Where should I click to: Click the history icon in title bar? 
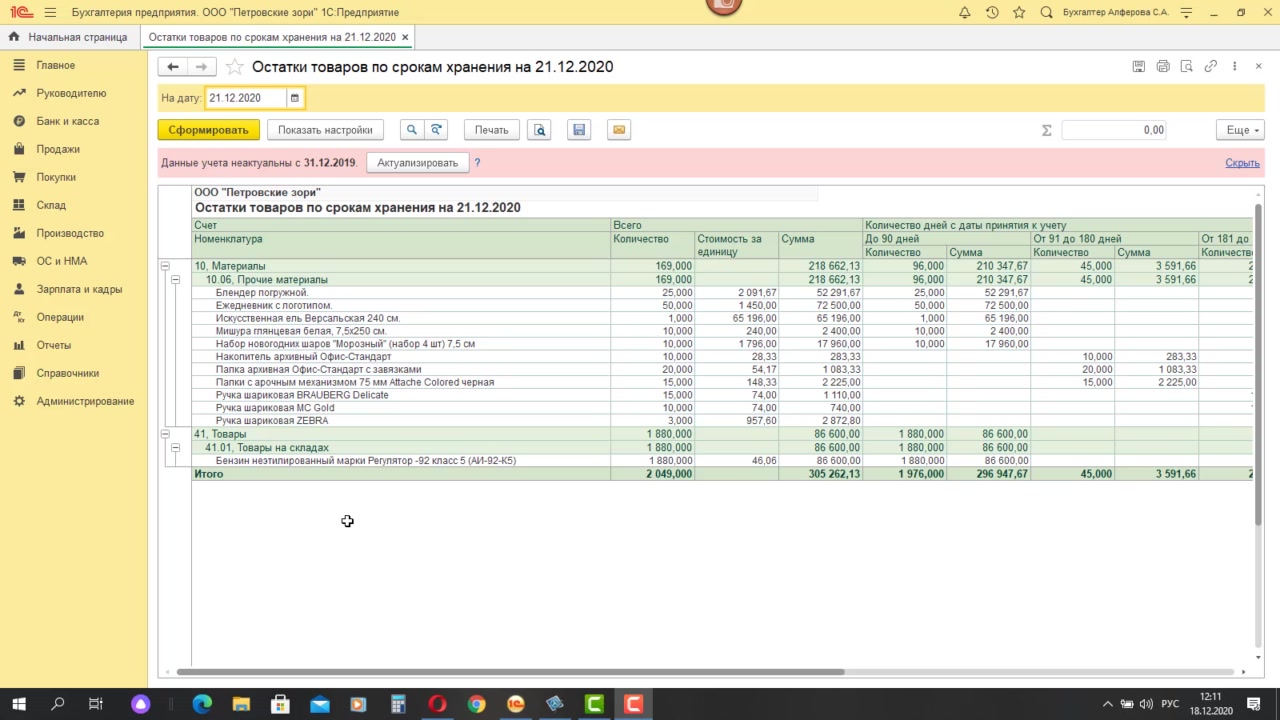point(991,12)
